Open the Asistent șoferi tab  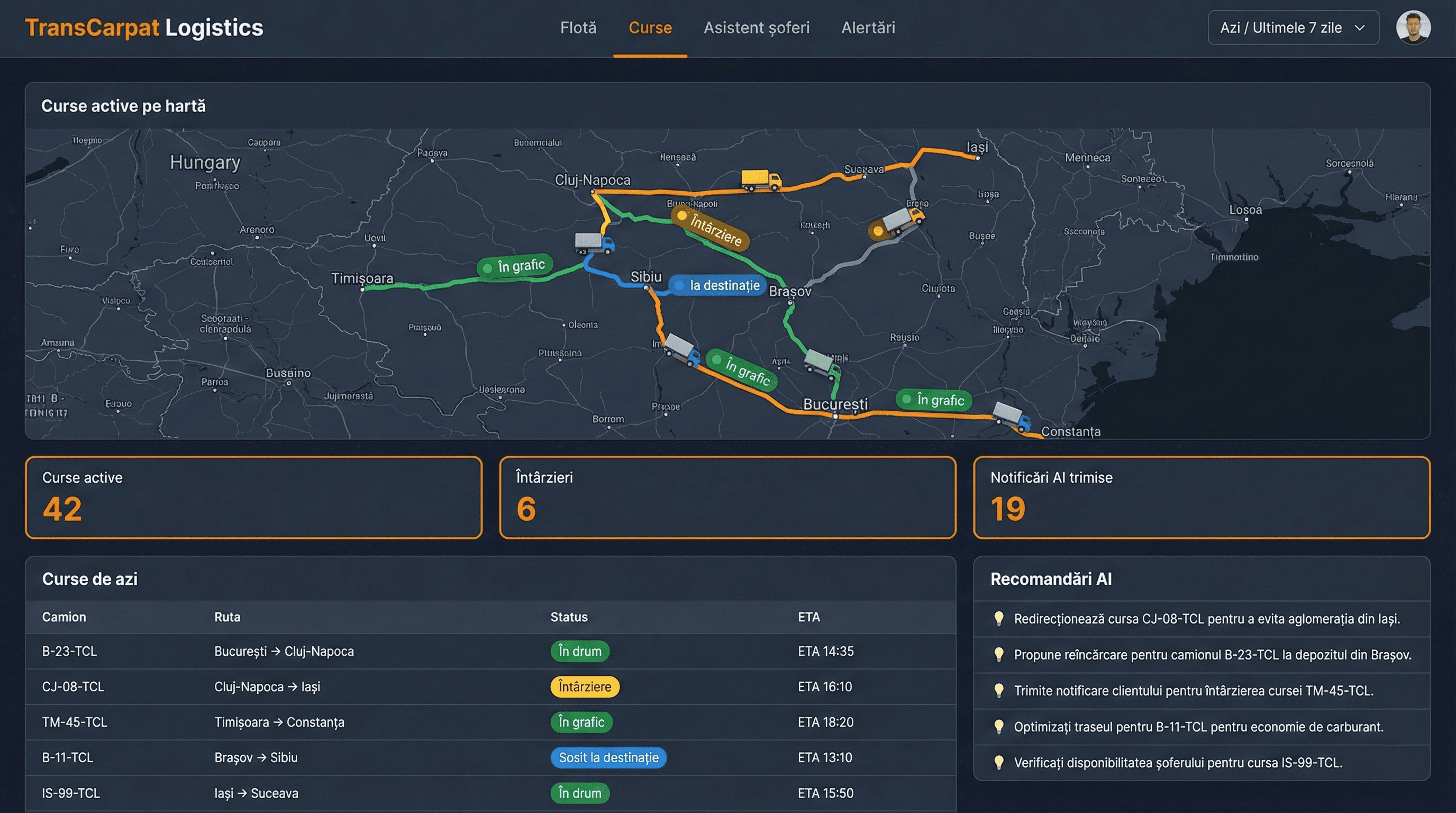point(756,28)
